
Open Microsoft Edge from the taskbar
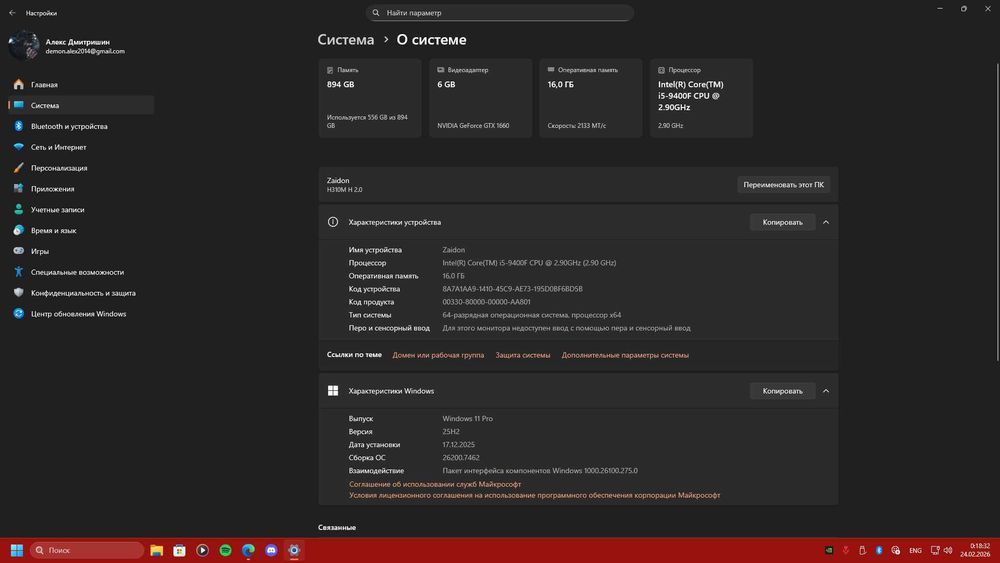pyautogui.click(x=248, y=550)
